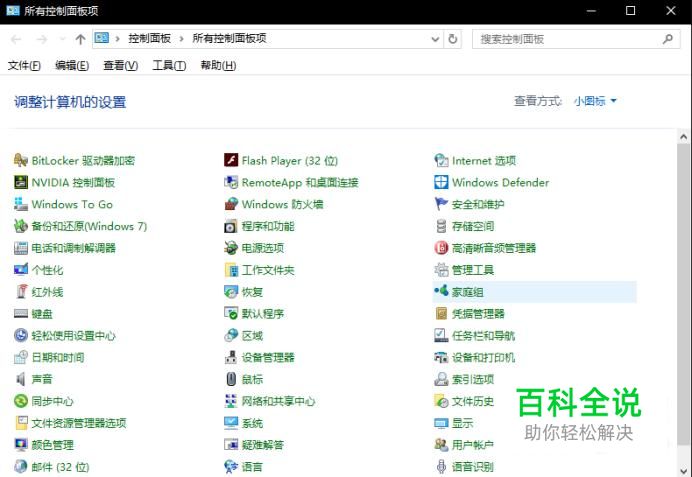Open the Windows Defender shield icon

click(441, 182)
